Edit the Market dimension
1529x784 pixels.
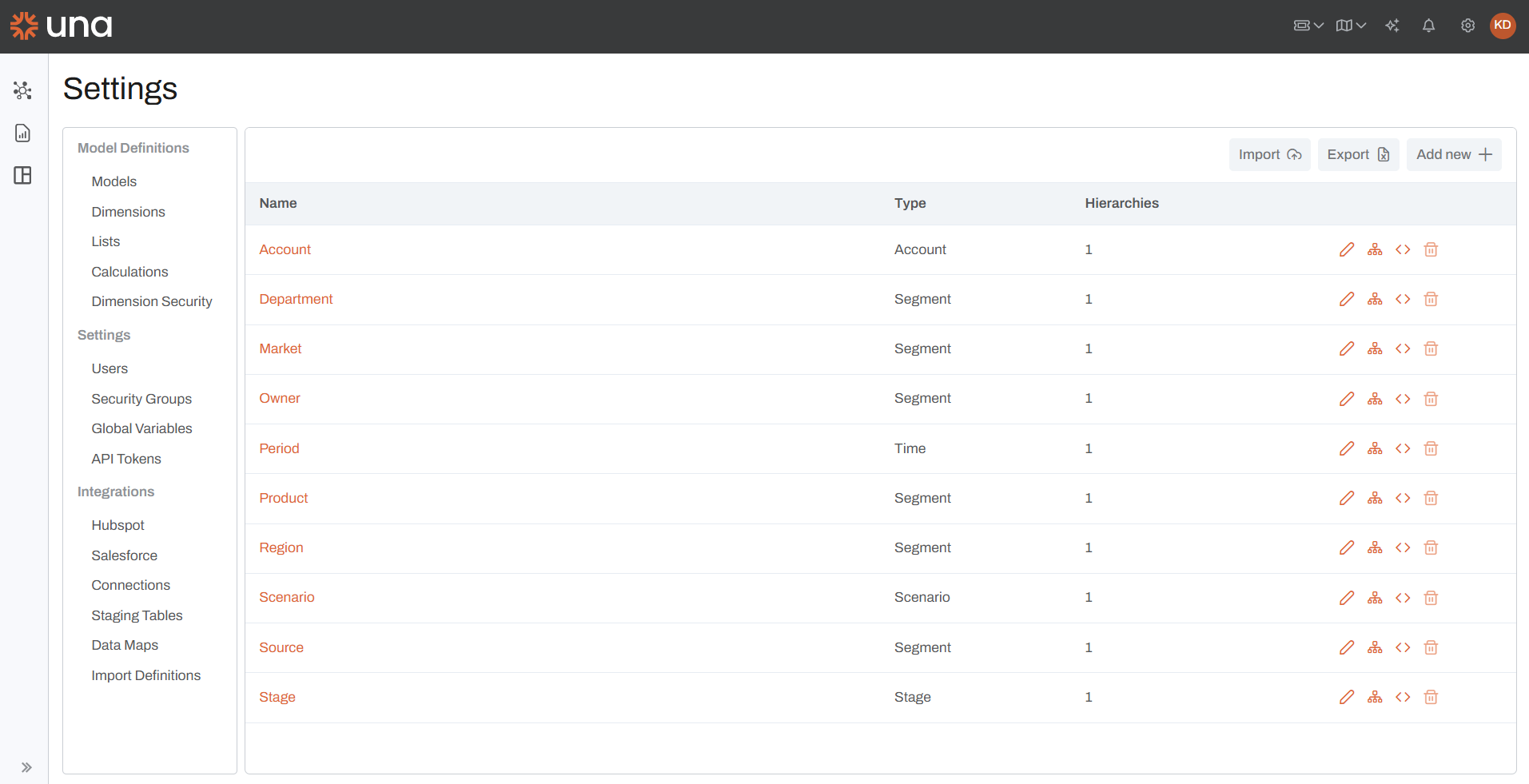click(x=1347, y=348)
